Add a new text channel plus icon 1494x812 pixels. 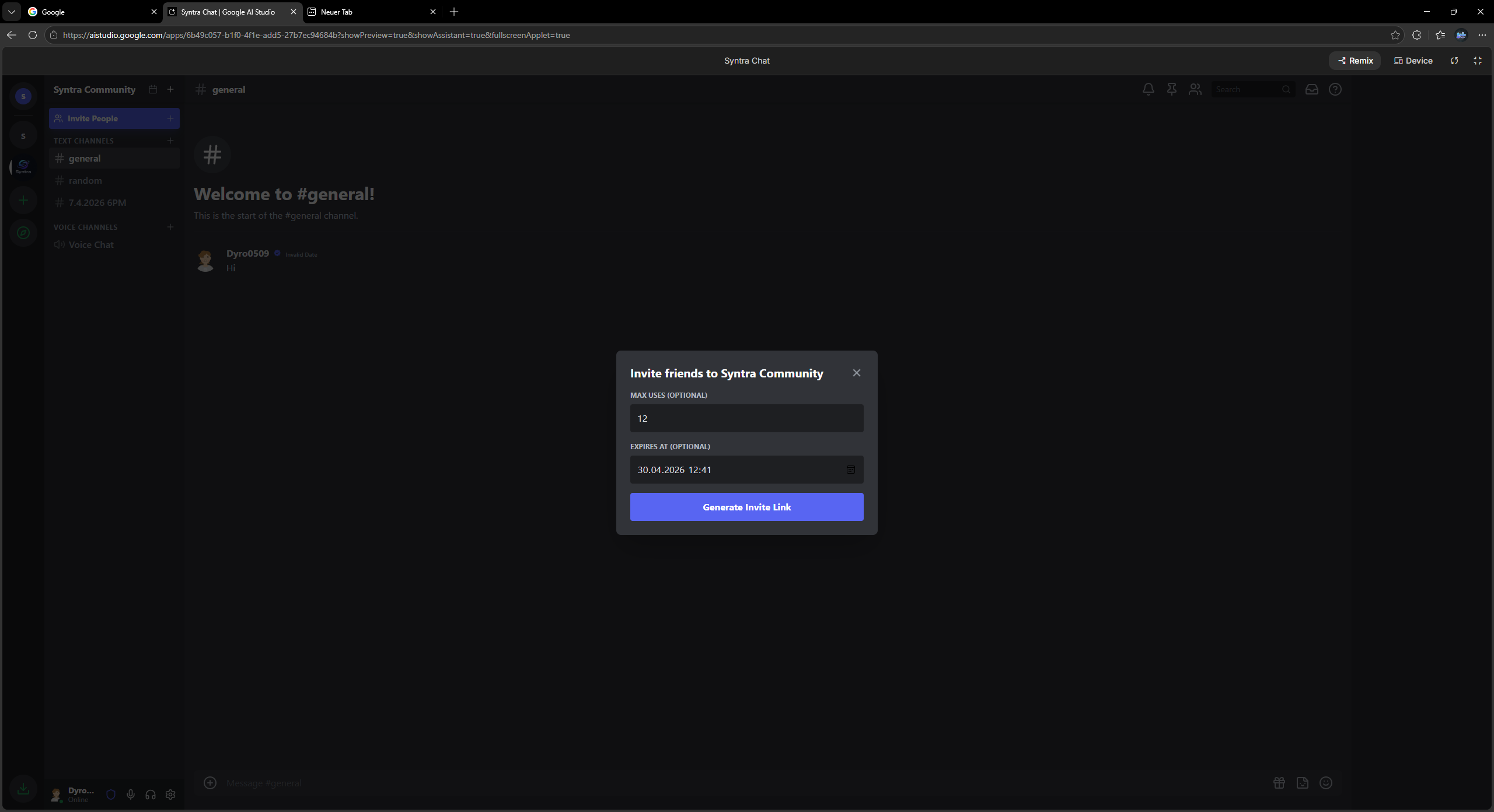pos(170,141)
